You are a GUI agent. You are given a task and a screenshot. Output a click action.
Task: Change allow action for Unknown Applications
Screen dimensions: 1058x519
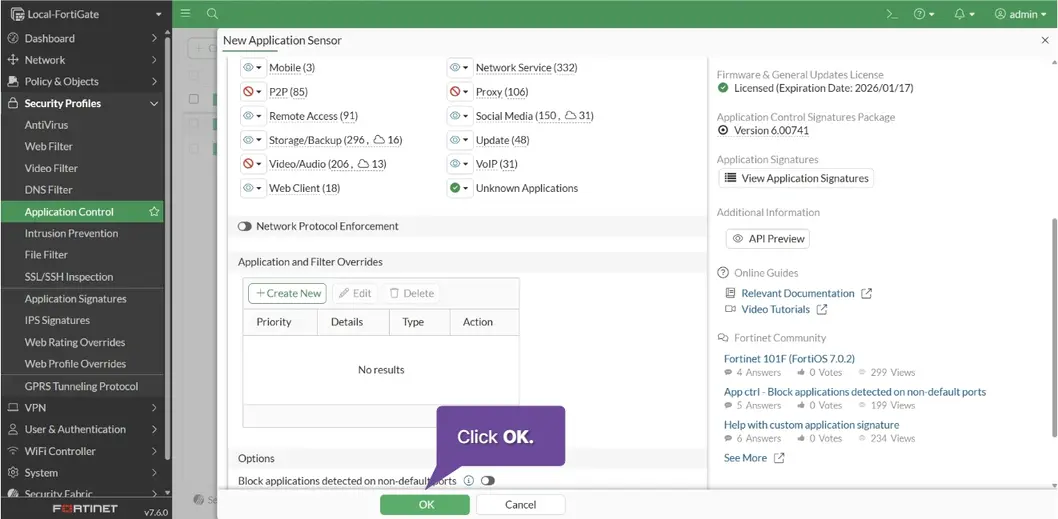(x=460, y=188)
